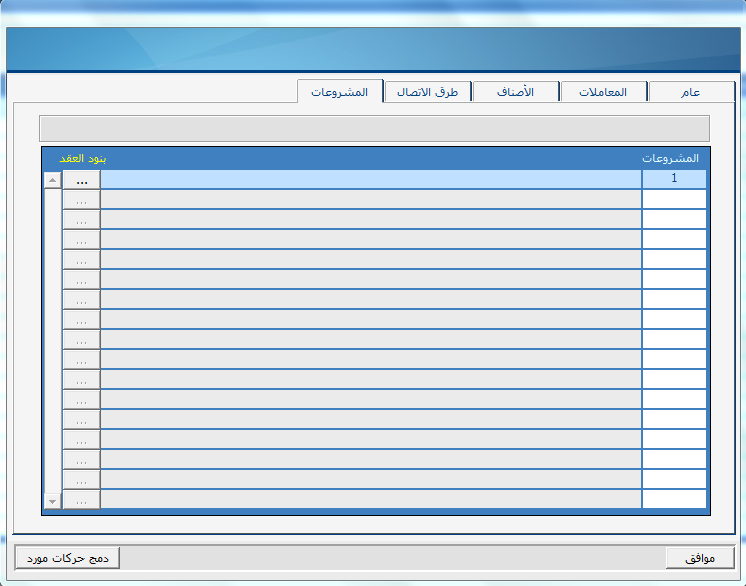Screen dimensions: 746x586
Task: Select the project cell containing 1
Action: pyautogui.click(x=674, y=179)
